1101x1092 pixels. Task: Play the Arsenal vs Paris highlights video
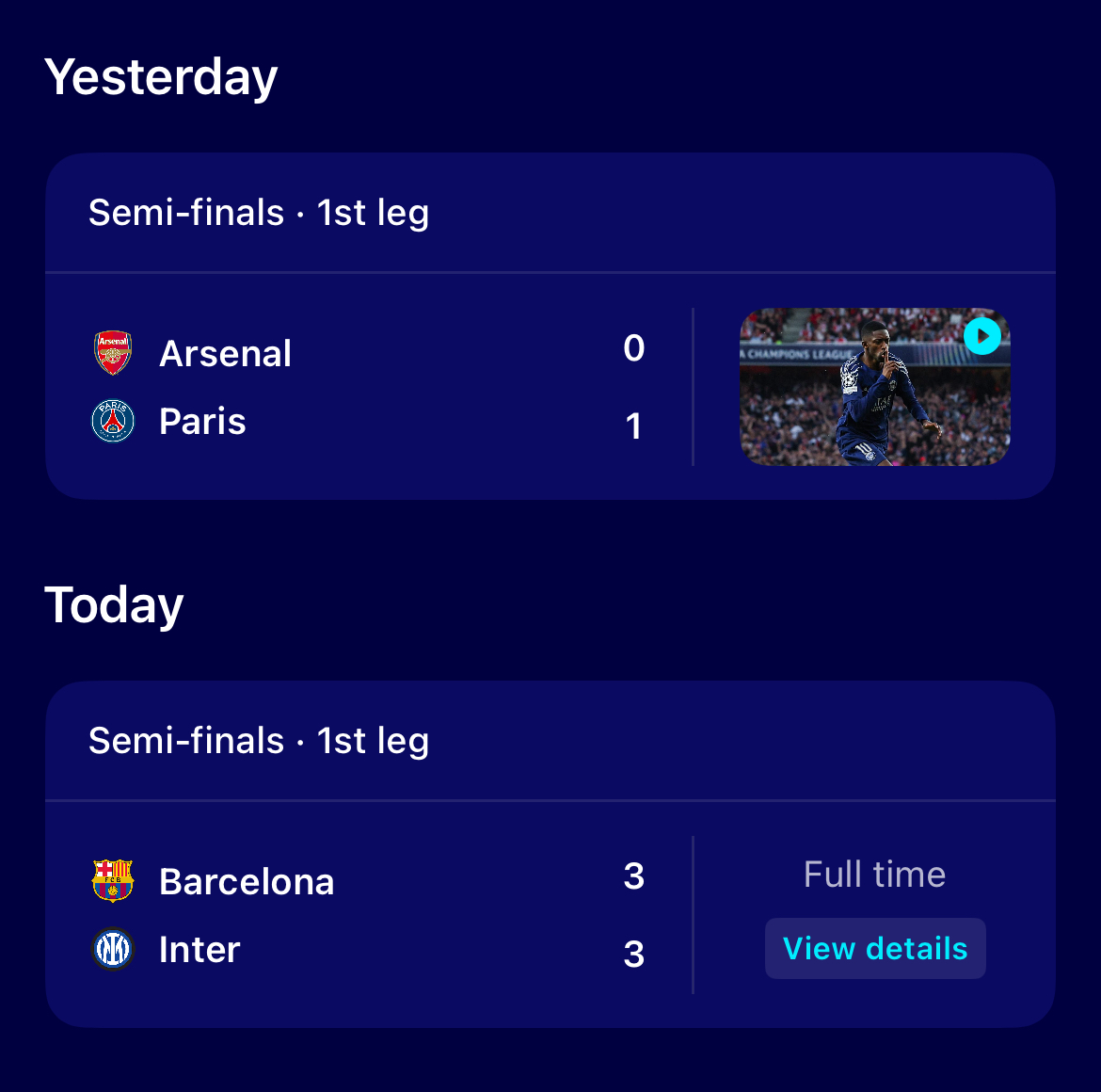coord(981,336)
